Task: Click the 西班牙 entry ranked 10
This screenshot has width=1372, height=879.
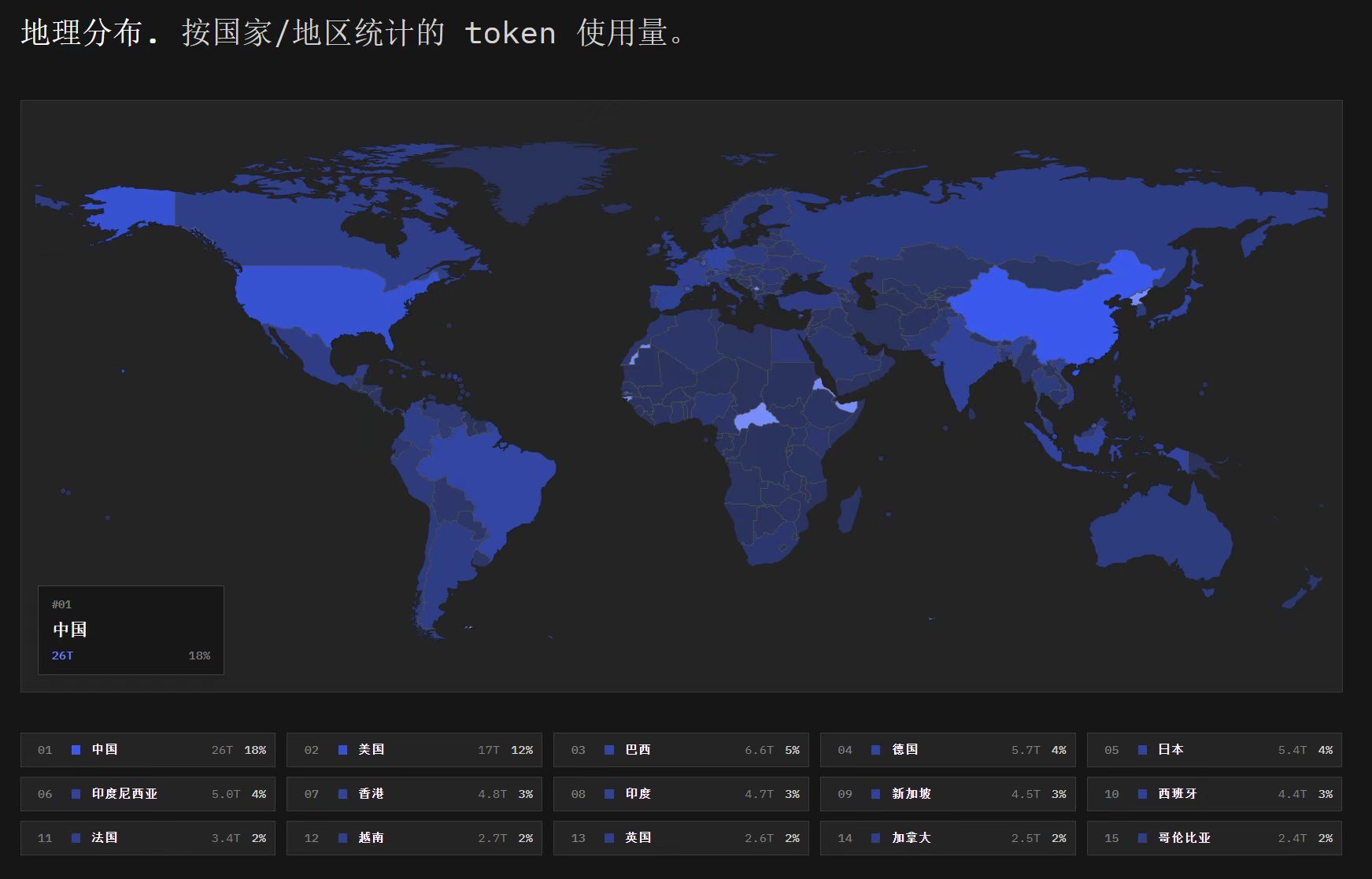Action: click(x=1215, y=794)
